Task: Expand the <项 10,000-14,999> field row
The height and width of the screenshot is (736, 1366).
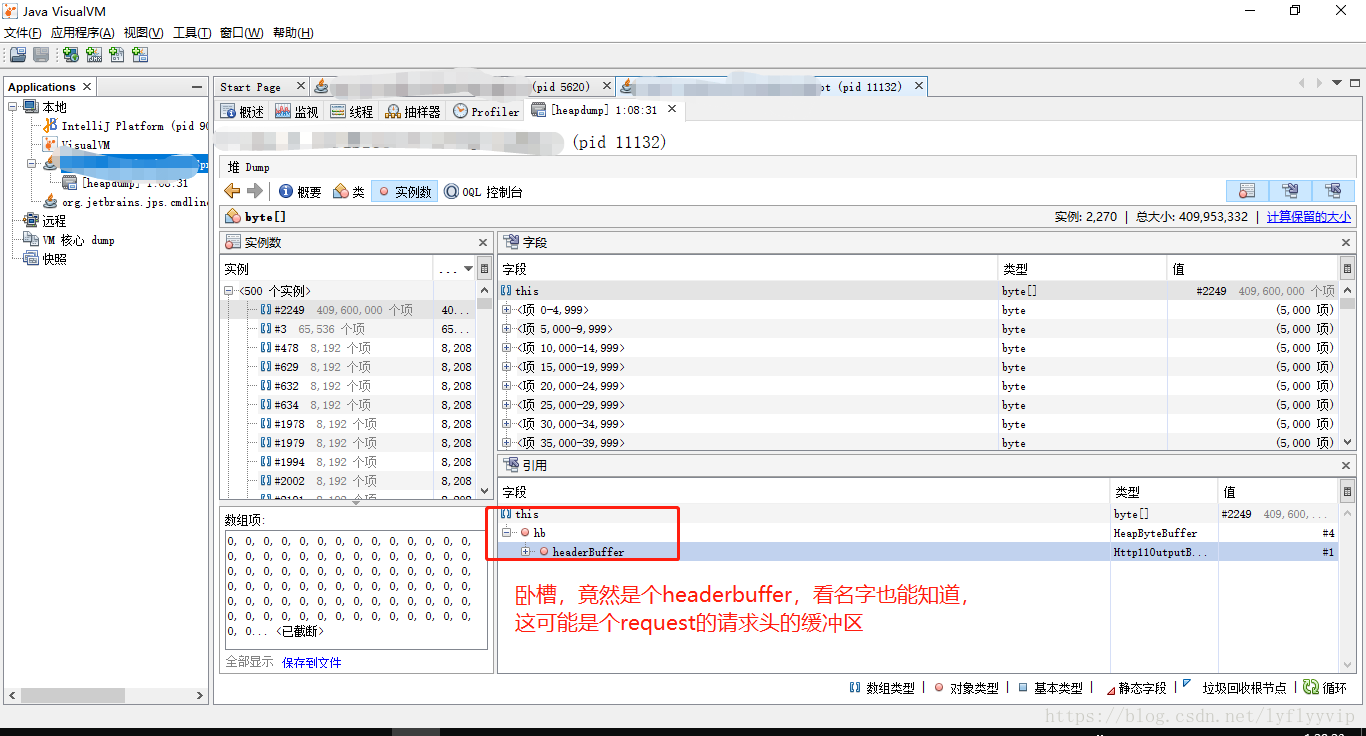Action: pyautogui.click(x=507, y=348)
